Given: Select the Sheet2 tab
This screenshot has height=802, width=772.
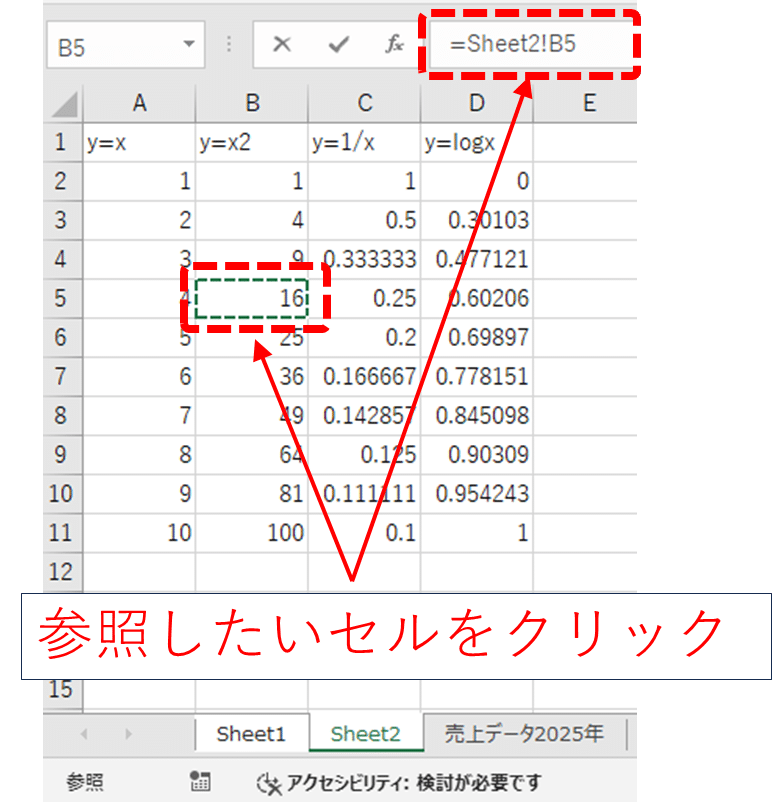Looking at the screenshot, I should click(365, 733).
